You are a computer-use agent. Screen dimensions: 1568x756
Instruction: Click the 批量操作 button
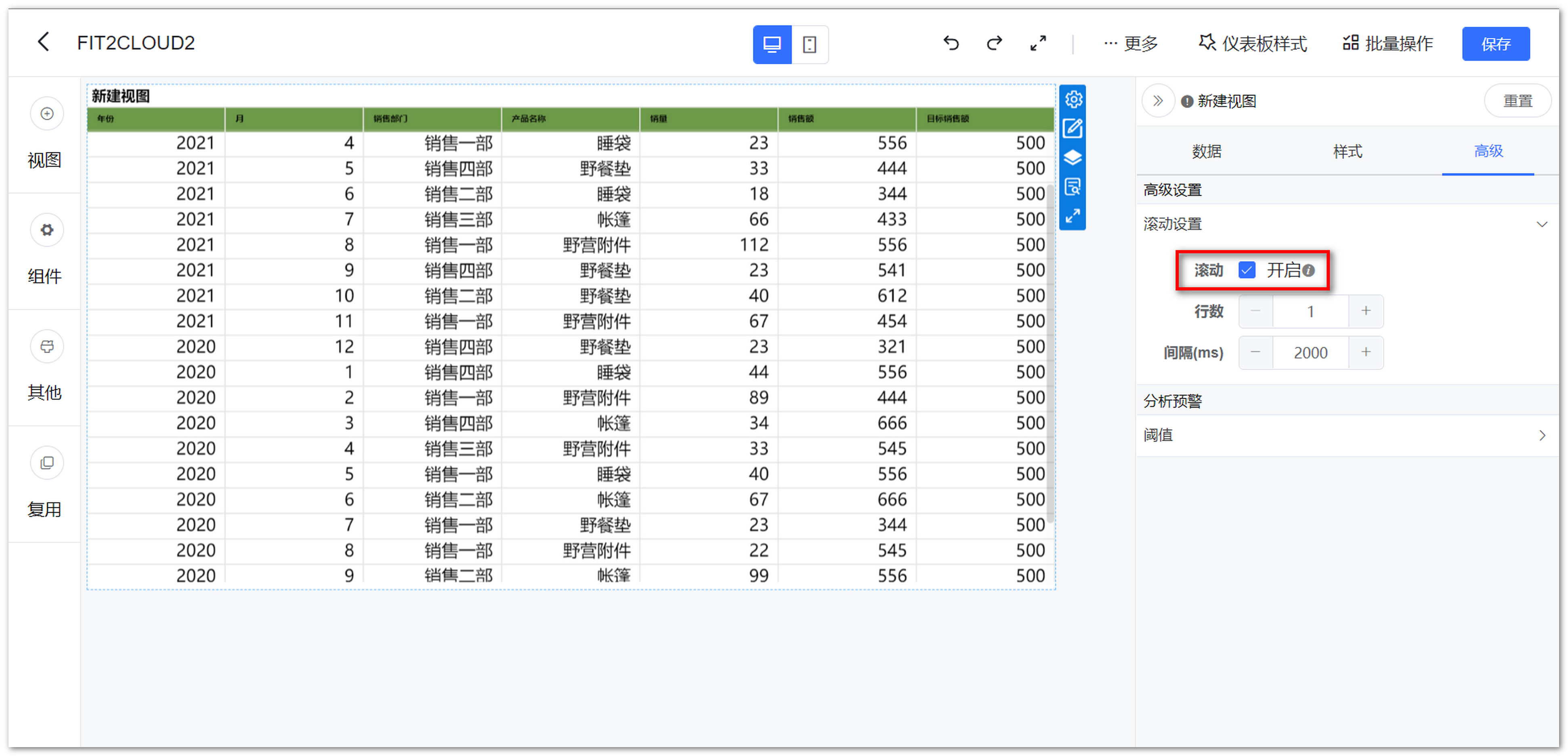(x=1388, y=44)
